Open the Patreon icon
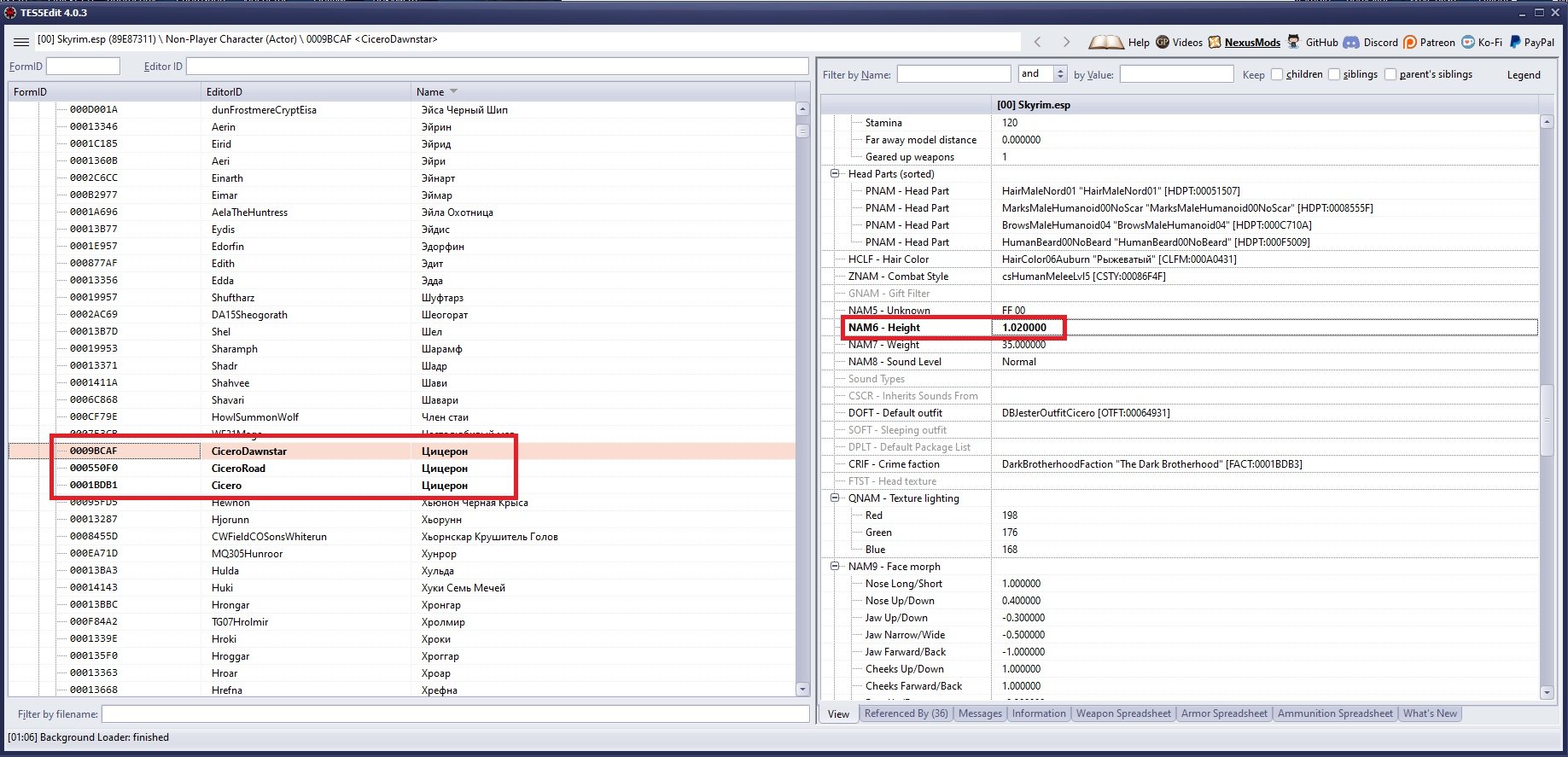This screenshot has height=757, width=1568. 1410,42
